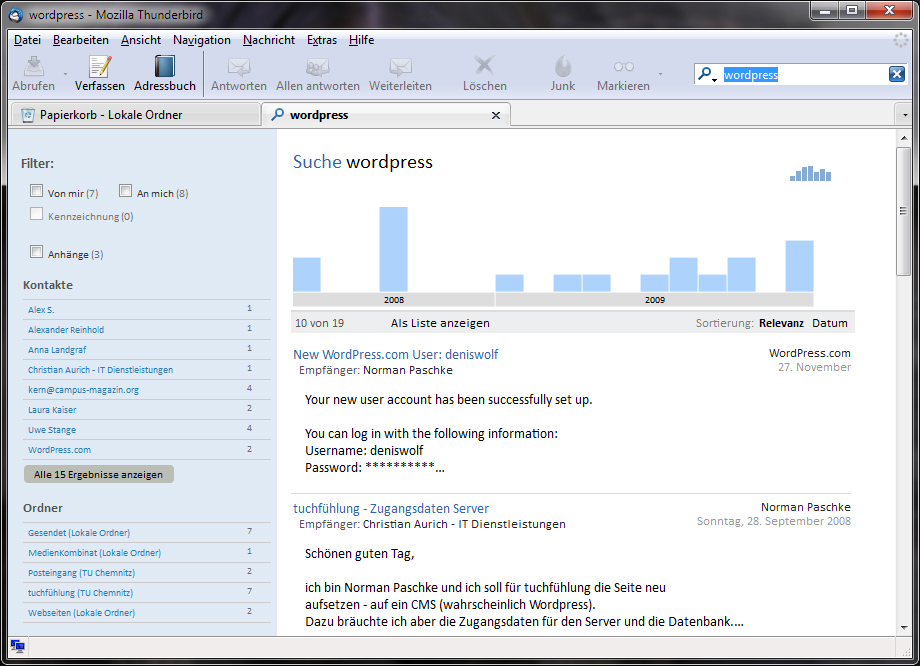
Task: Filter by contact Anna Landgraf
Action: 57,350
